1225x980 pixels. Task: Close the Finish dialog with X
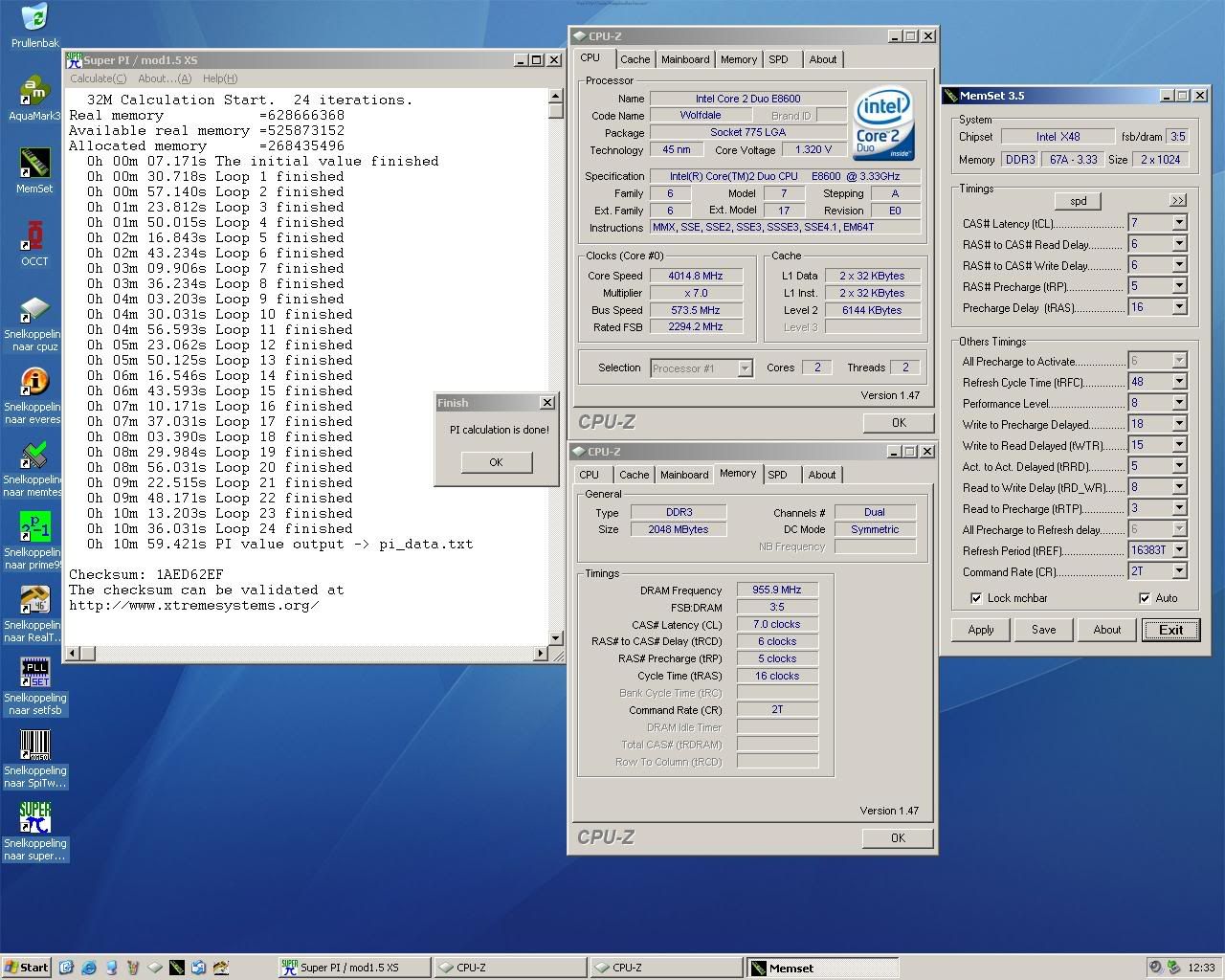[x=546, y=403]
